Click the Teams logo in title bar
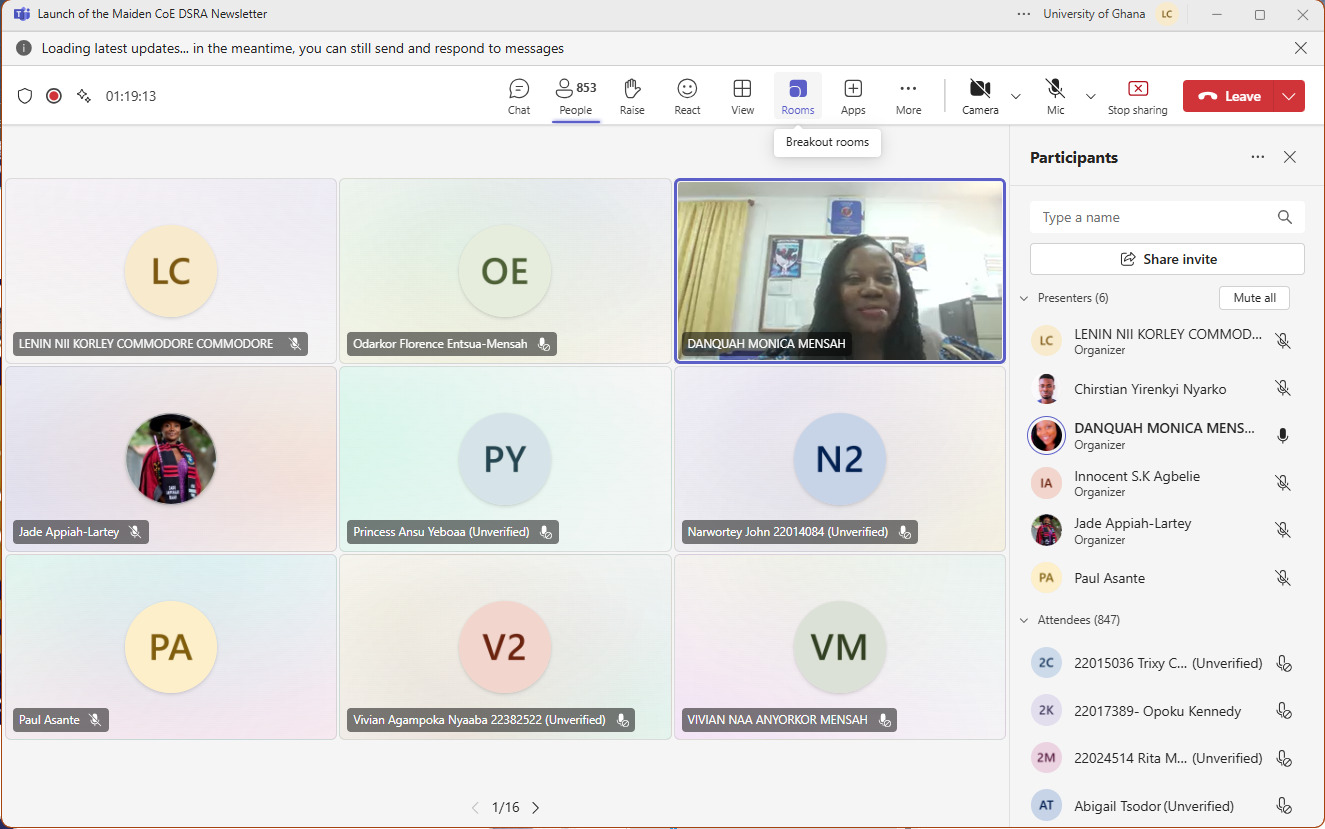1325x829 pixels. [21, 14]
